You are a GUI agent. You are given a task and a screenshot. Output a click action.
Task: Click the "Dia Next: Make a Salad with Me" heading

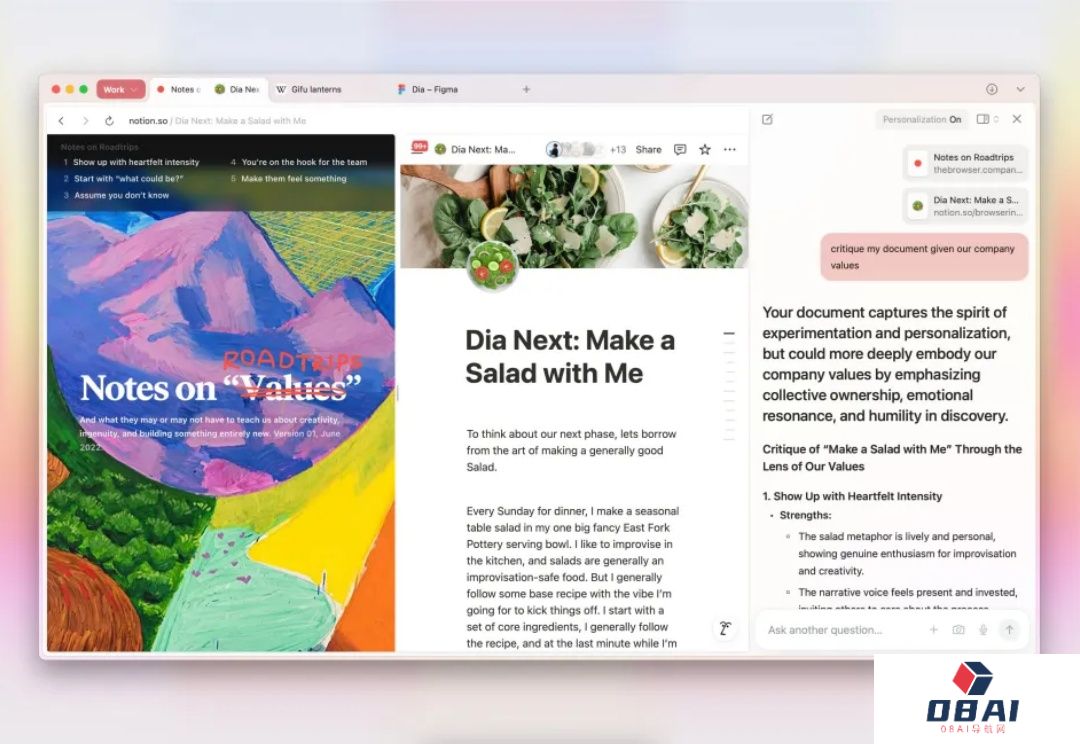[570, 357]
